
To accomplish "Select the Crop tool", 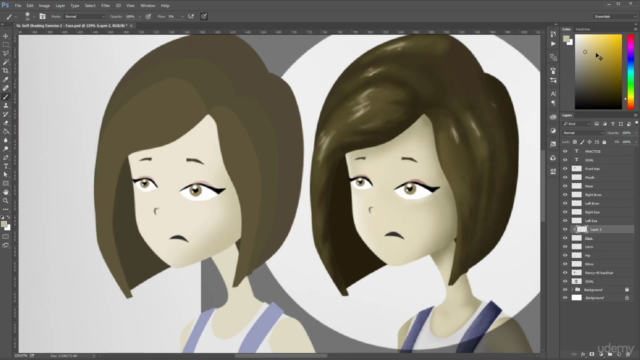I will (x=6, y=71).
